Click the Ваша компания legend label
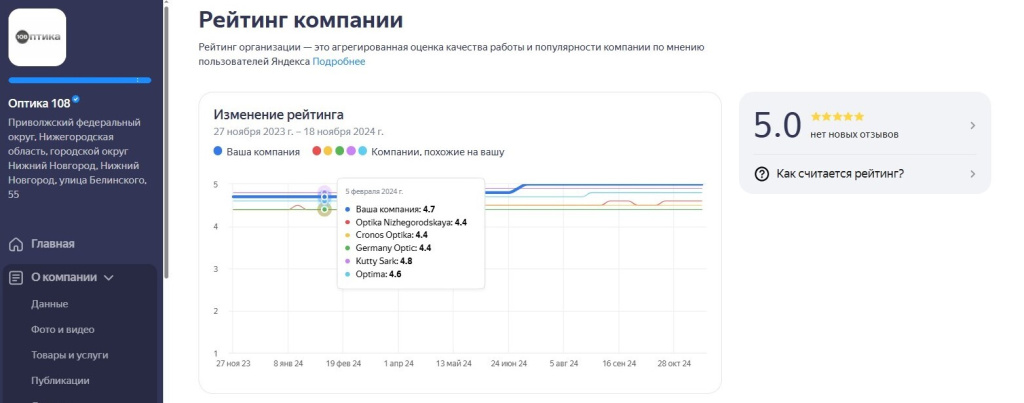 coord(263,152)
